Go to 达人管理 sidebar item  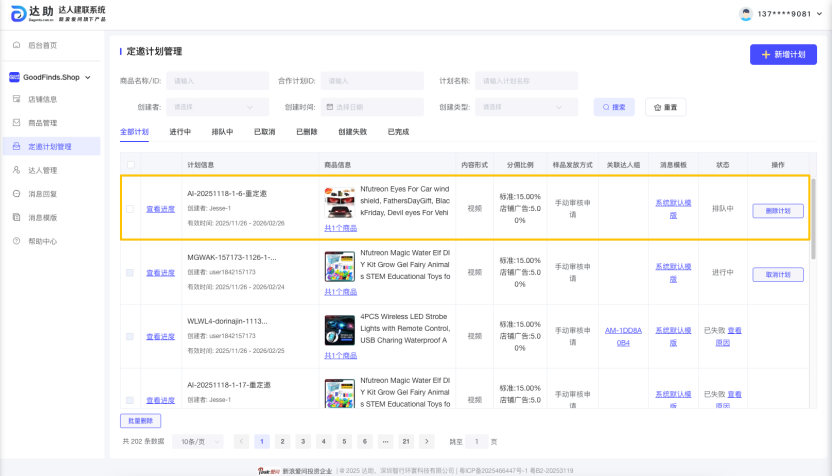point(42,170)
